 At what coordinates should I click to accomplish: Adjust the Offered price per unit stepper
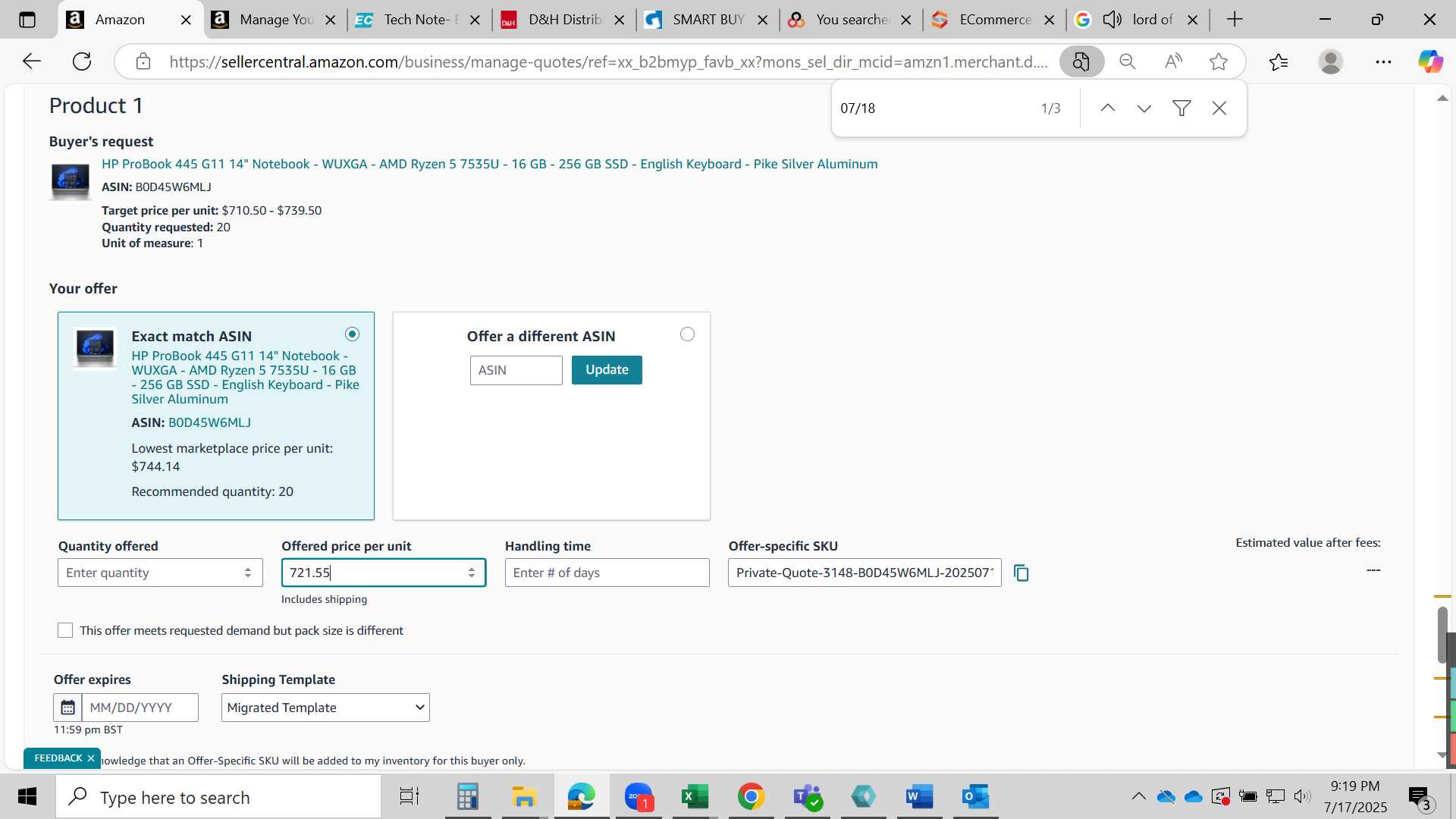472,573
